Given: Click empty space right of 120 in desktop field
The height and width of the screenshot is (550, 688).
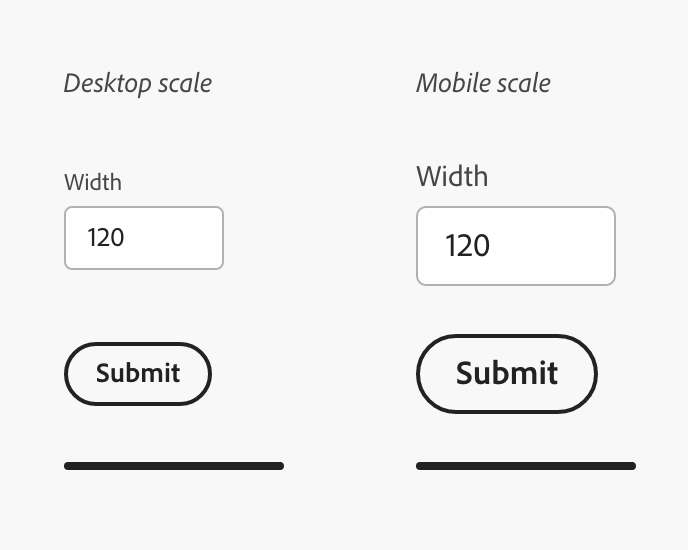Looking at the screenshot, I should 180,238.
